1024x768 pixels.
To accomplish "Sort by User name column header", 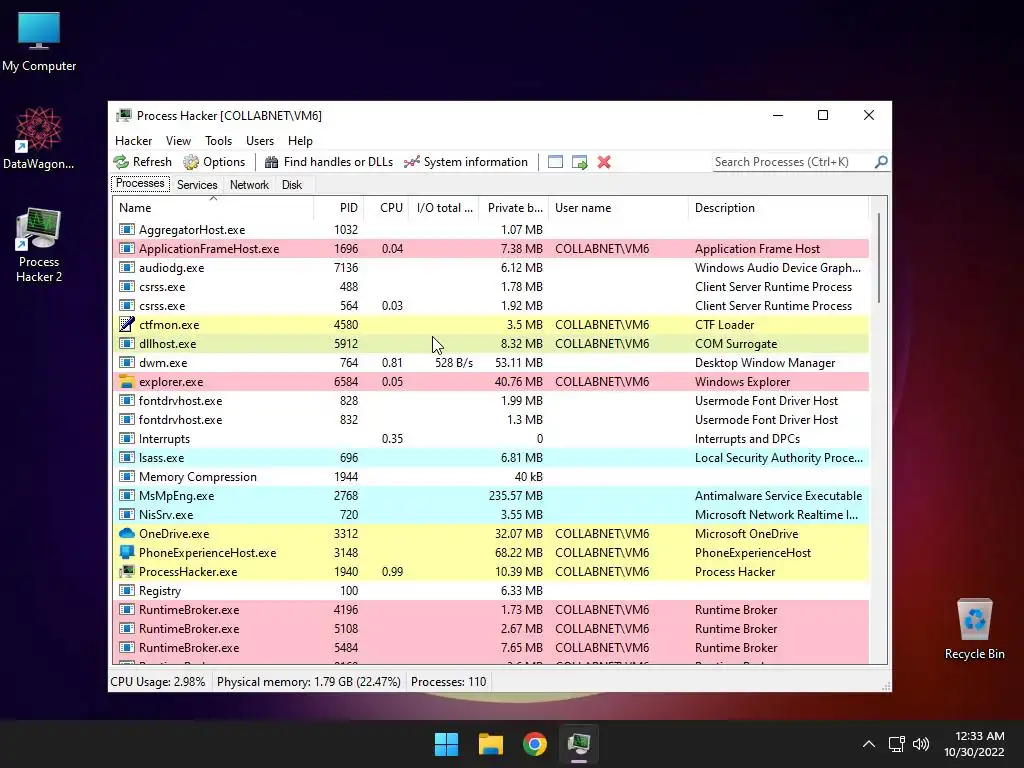I will coord(618,208).
